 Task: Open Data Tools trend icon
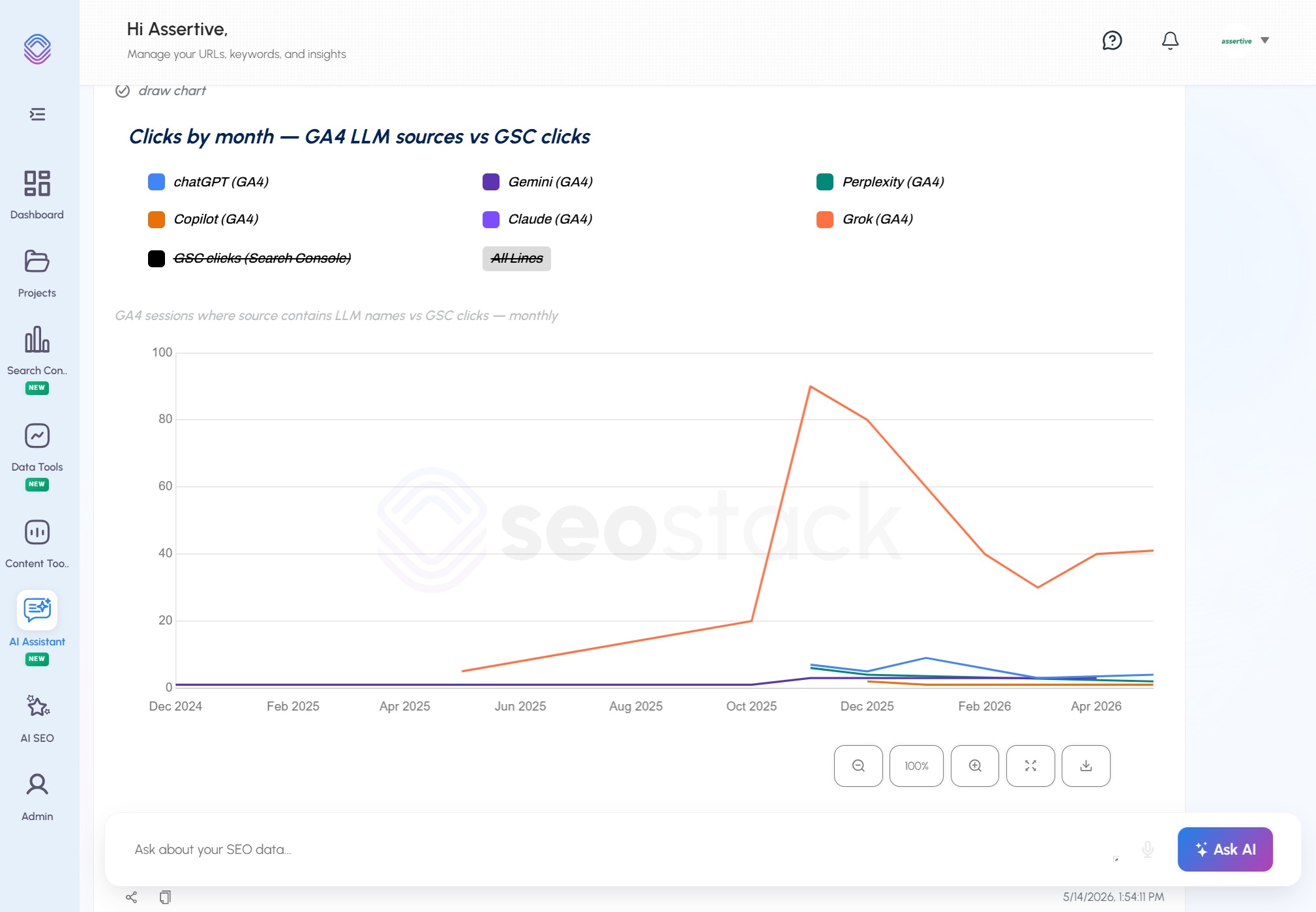[37, 435]
